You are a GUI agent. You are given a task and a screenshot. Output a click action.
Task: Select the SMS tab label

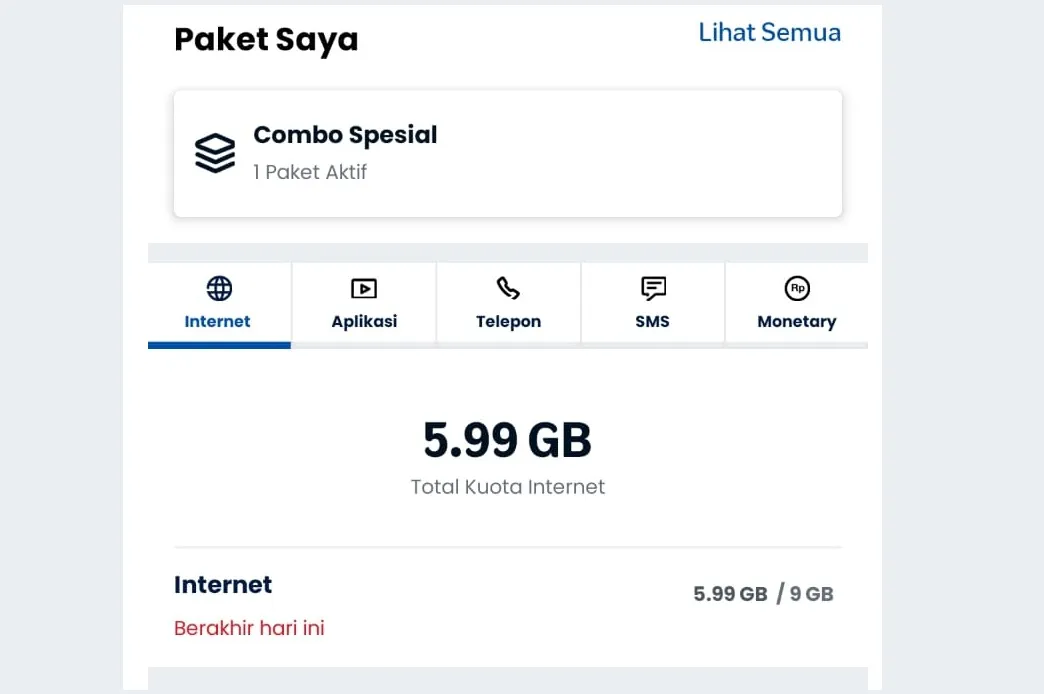pos(652,321)
